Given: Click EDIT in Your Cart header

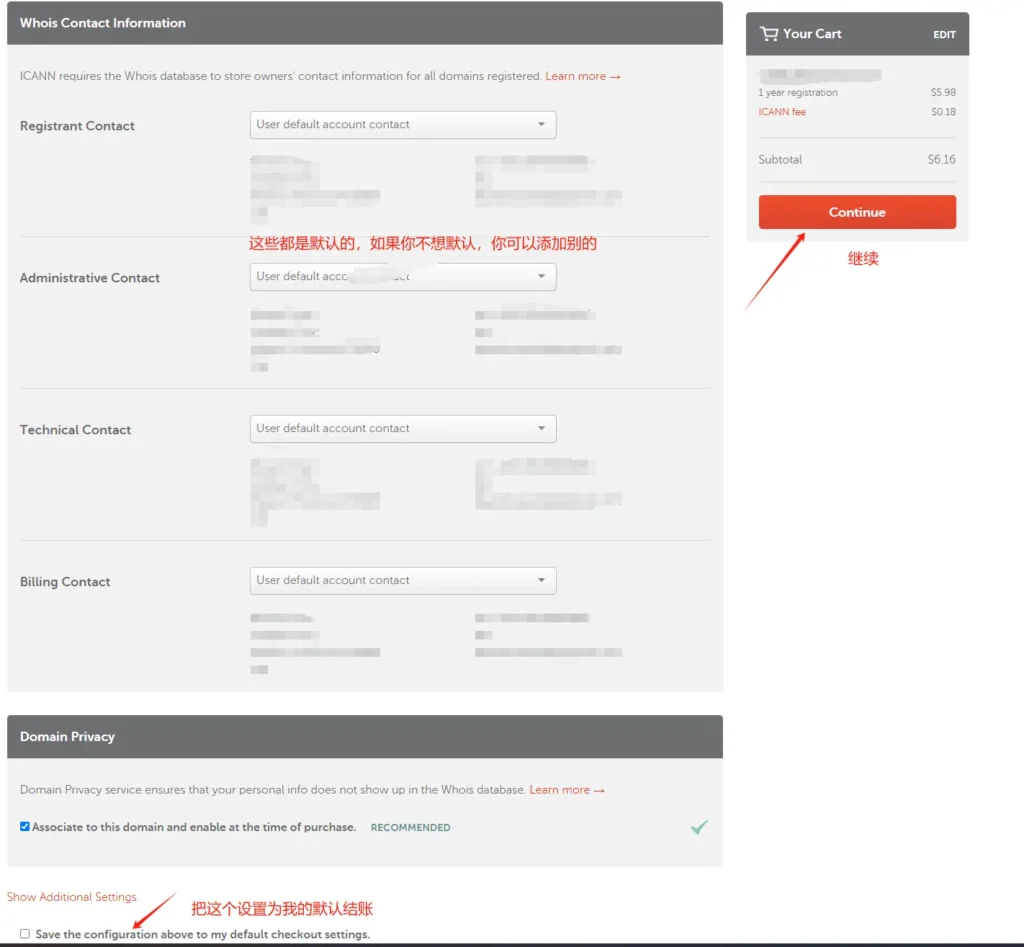Looking at the screenshot, I should (x=944, y=35).
